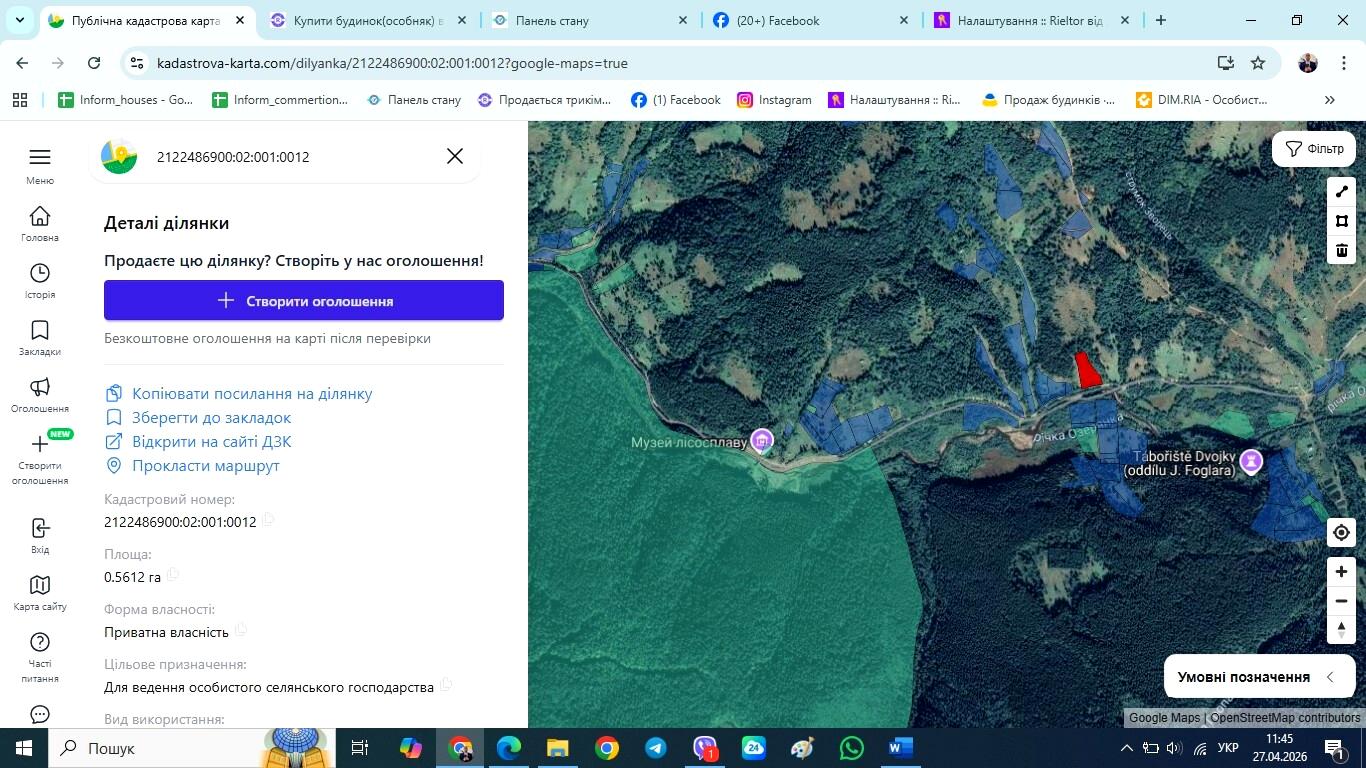Open the Instagram bookmark
1366x768 pixels.
tap(774, 100)
